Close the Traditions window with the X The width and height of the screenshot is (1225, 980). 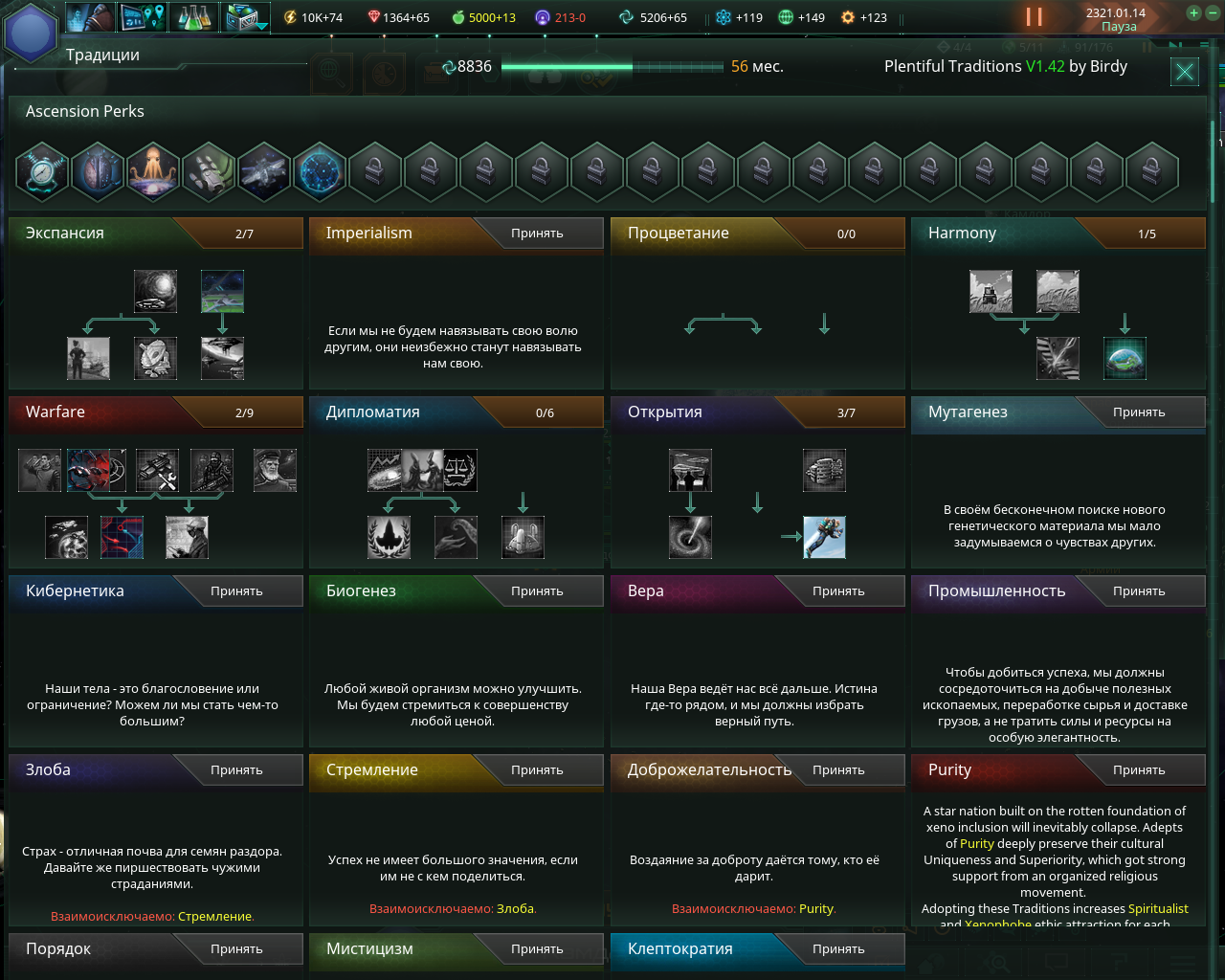[1185, 72]
